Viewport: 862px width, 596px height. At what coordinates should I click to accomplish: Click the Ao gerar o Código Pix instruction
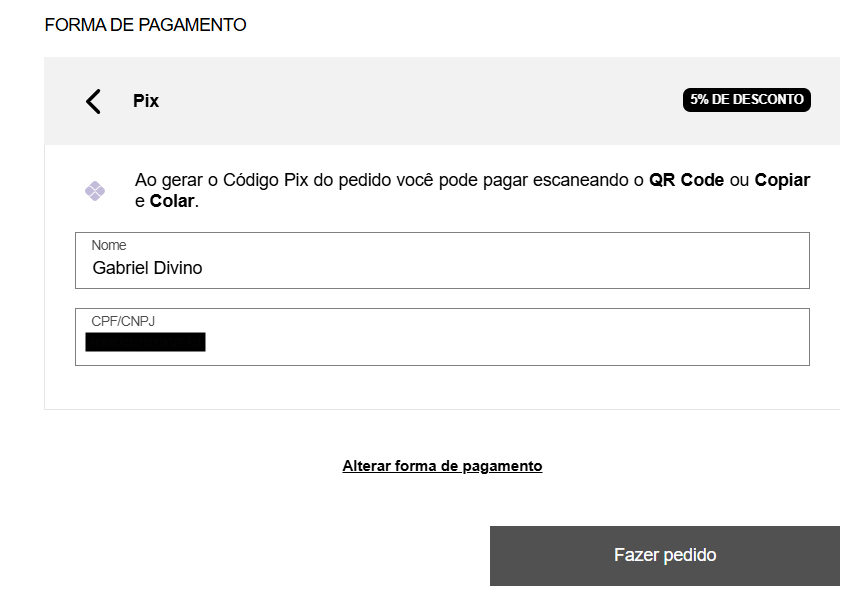point(472,190)
